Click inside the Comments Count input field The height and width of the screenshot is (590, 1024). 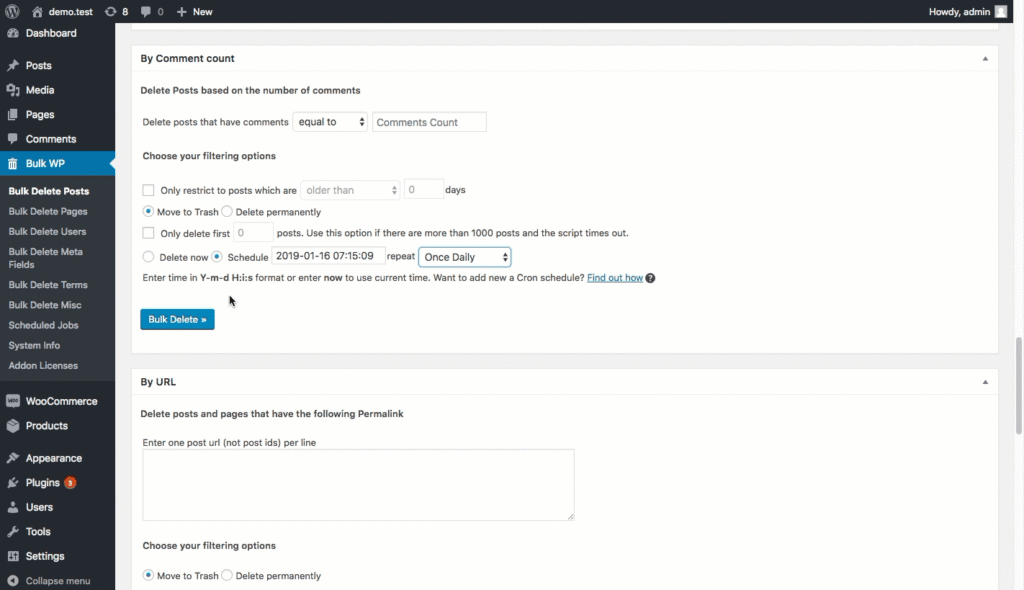click(x=428, y=121)
